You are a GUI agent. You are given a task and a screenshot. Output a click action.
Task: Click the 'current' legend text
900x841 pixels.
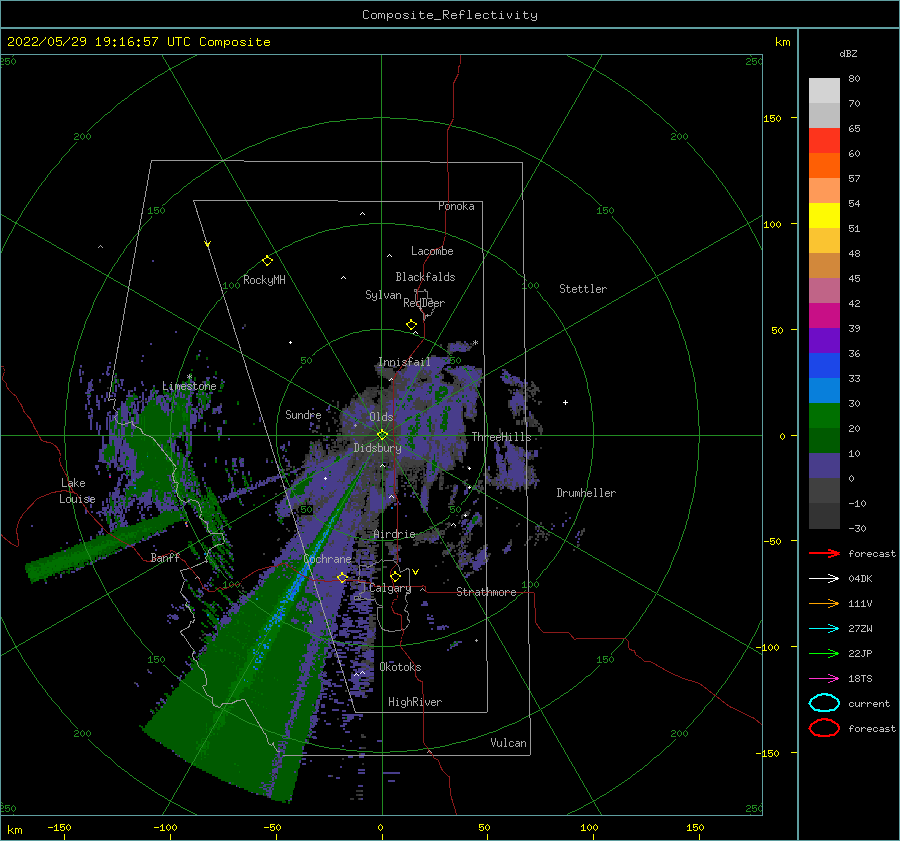coord(869,704)
